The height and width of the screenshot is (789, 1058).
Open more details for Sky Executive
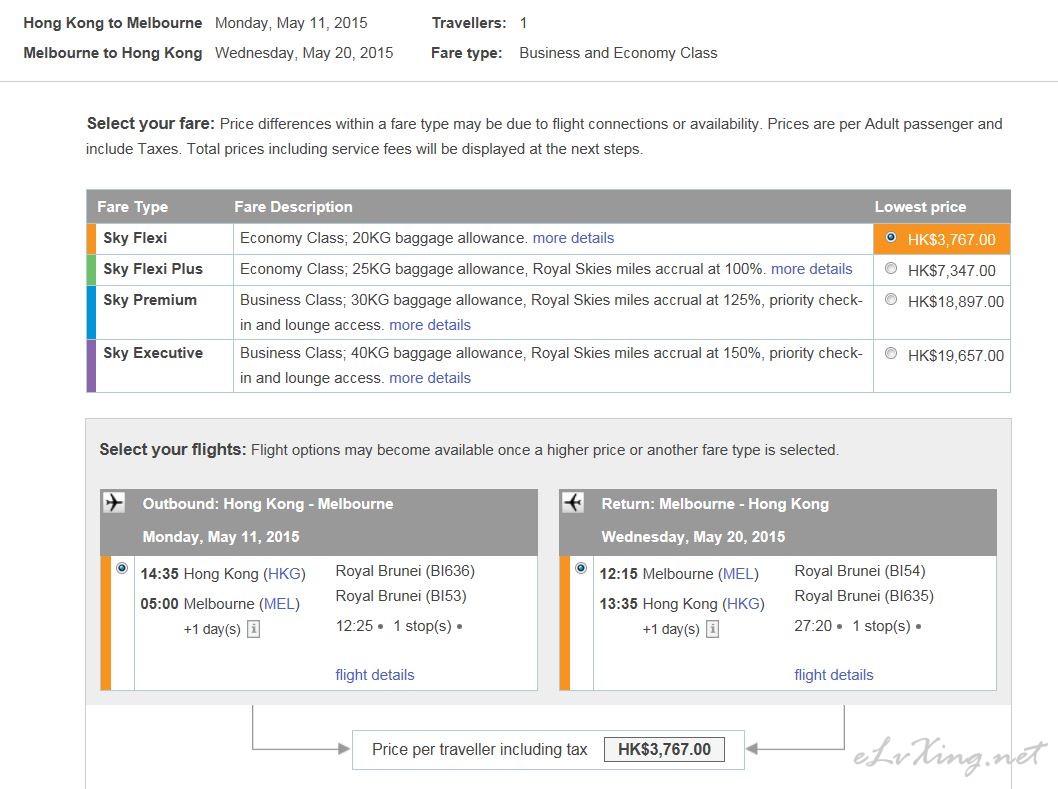[430, 378]
